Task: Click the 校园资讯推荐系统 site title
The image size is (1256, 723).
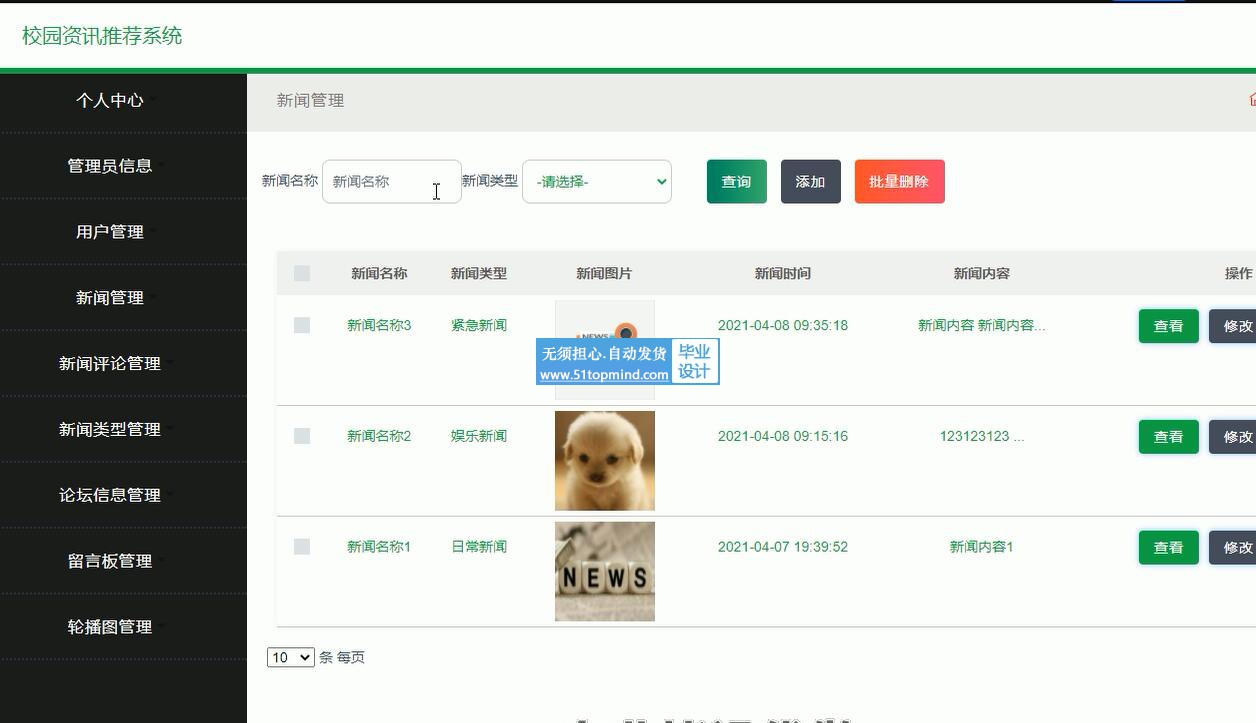Action: [x=102, y=36]
